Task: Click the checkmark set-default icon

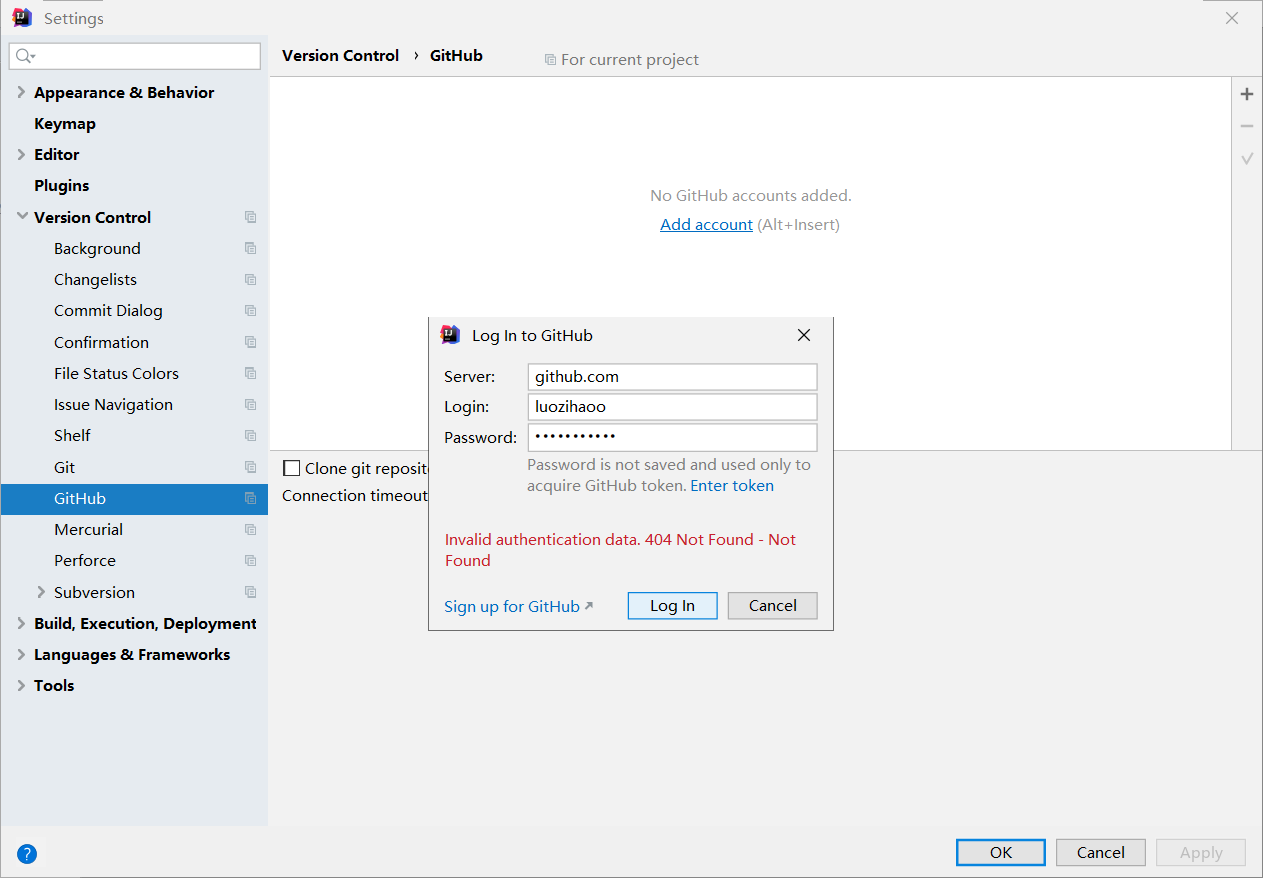Action: (1247, 159)
